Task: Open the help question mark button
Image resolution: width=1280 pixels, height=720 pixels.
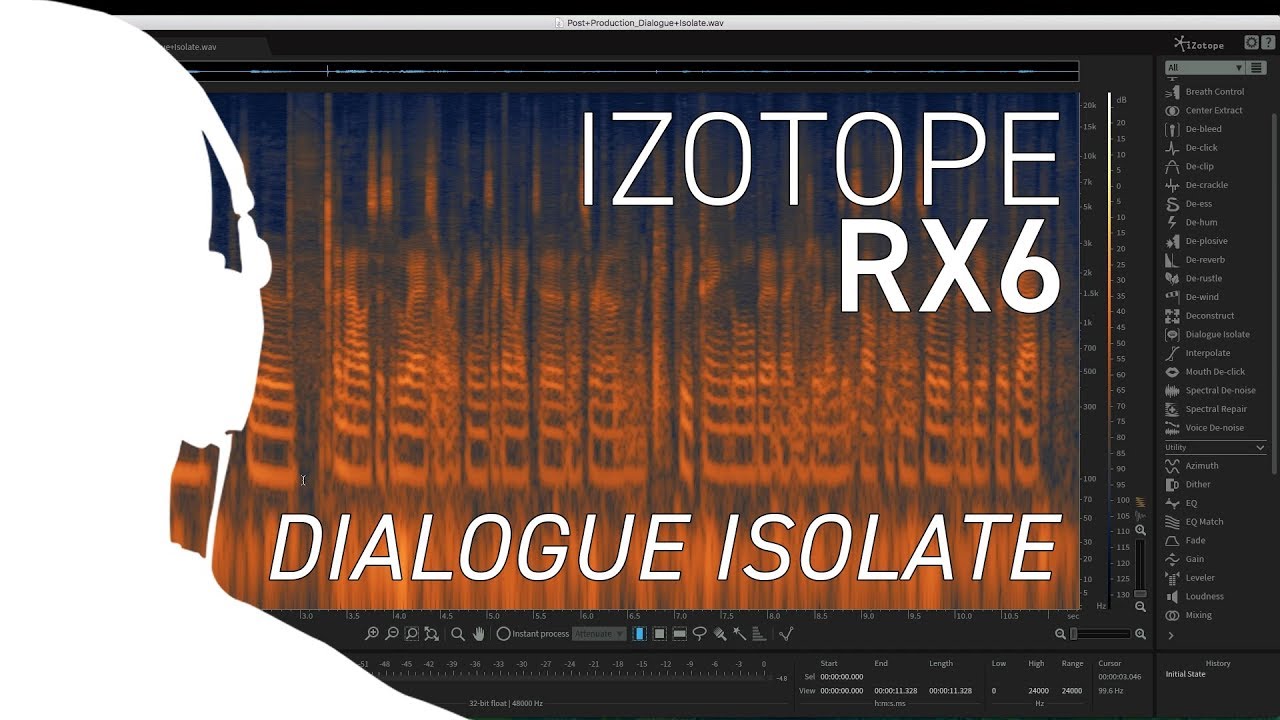Action: click(1268, 43)
